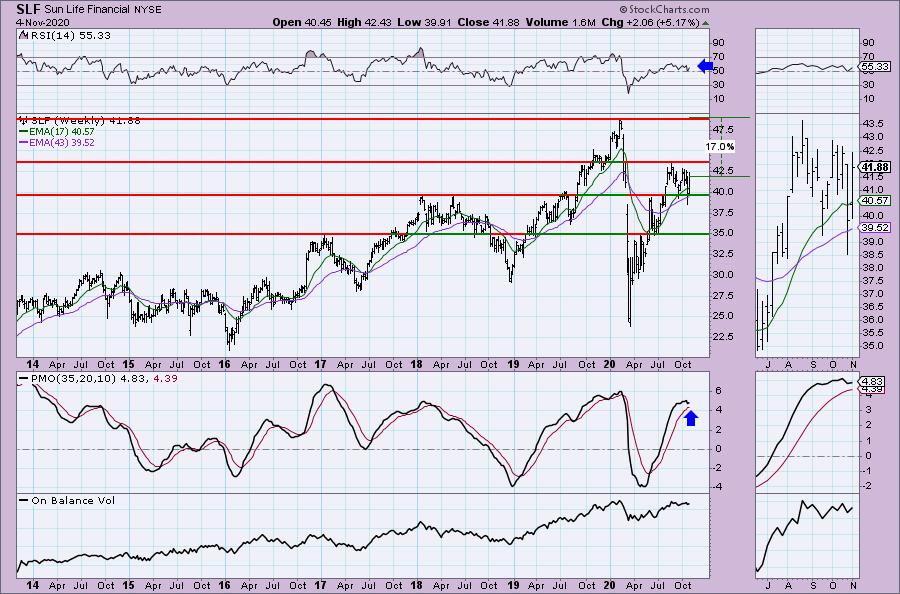The height and width of the screenshot is (594, 900).
Task: Click the On Balance Vol panel label
Action: 67,500
